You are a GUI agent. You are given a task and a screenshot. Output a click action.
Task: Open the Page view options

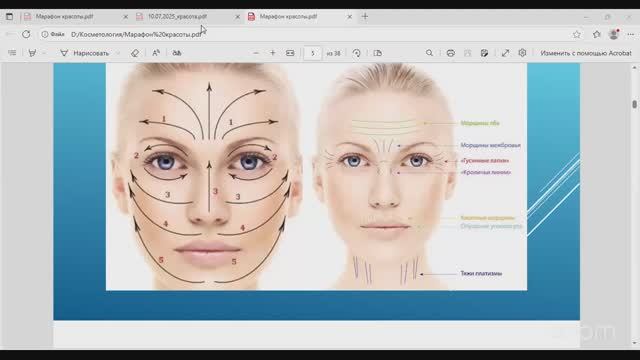tap(378, 53)
